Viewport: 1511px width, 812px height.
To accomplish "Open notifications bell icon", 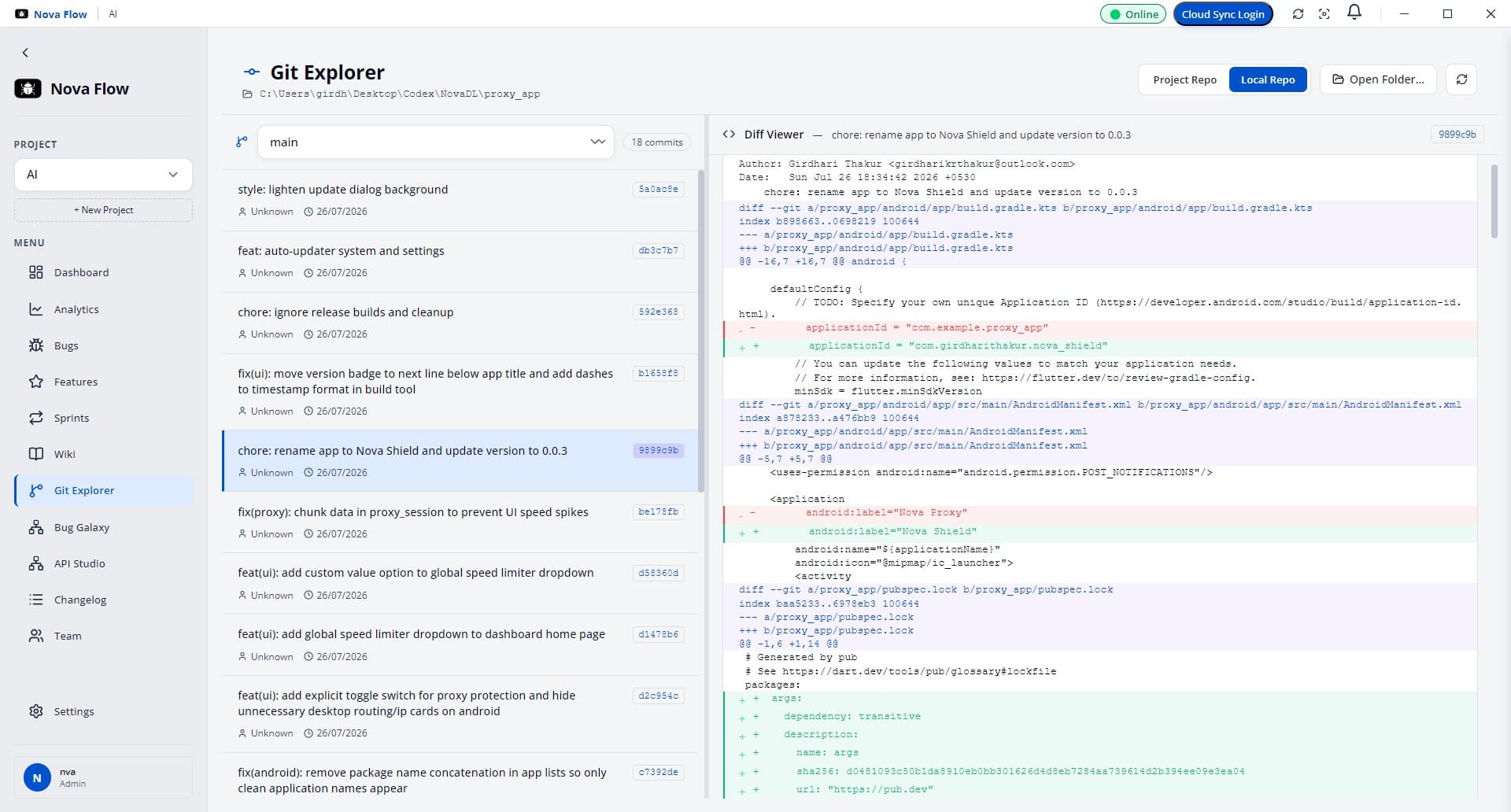I will (x=1354, y=13).
